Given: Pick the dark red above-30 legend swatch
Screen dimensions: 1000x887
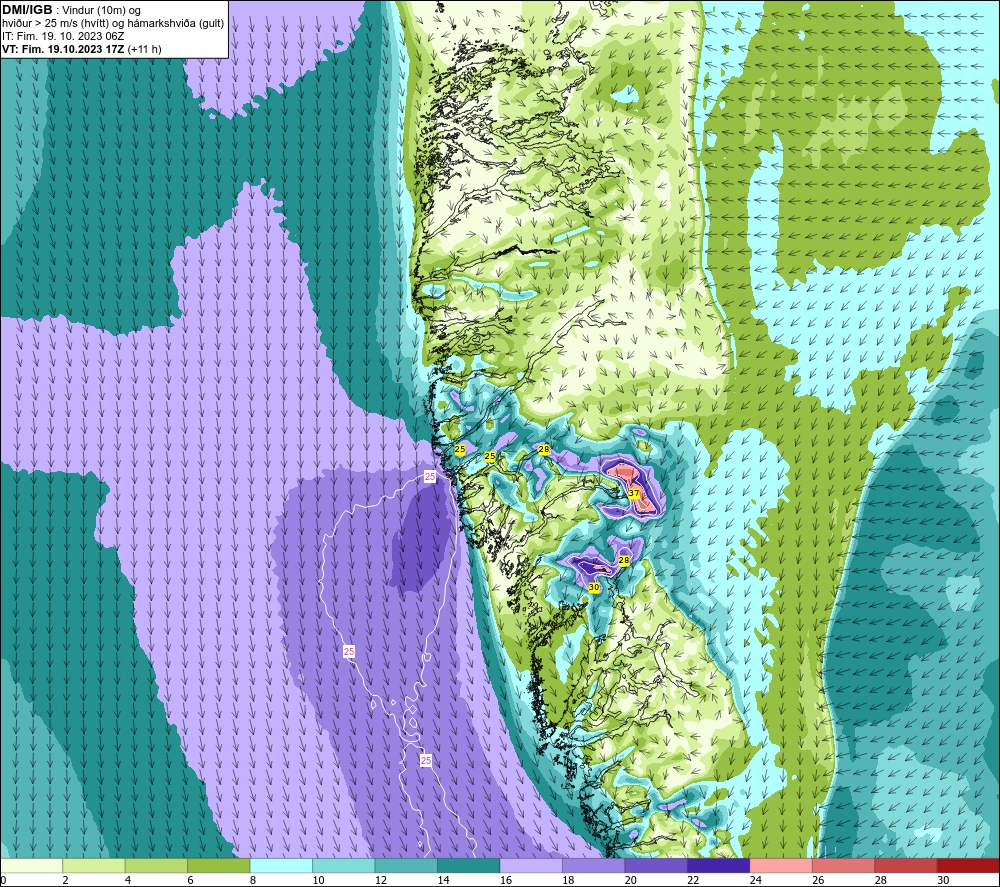Looking at the screenshot, I should (969, 865).
